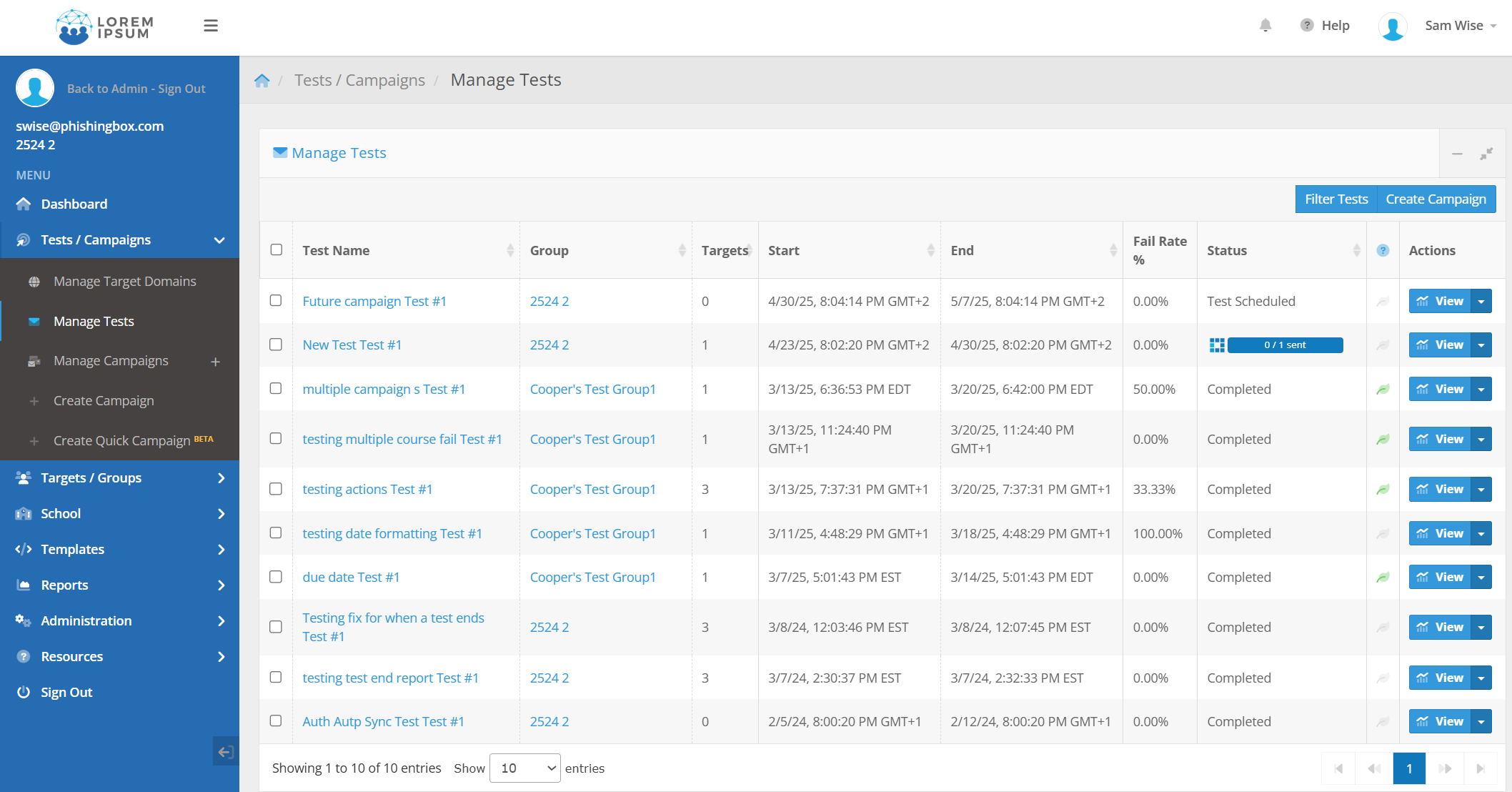Click leaf icon for due date Test #1

(1383, 578)
